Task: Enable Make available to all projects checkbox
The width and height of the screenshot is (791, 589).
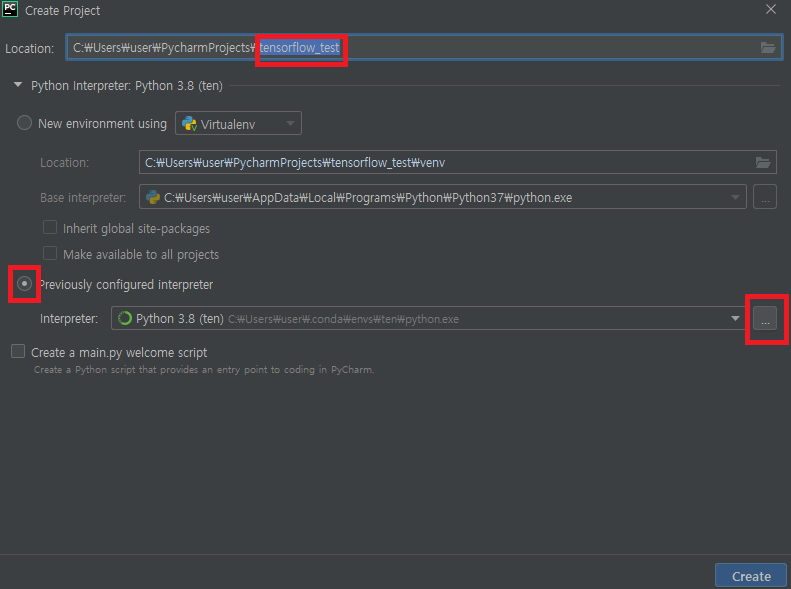Action: pyautogui.click(x=50, y=253)
